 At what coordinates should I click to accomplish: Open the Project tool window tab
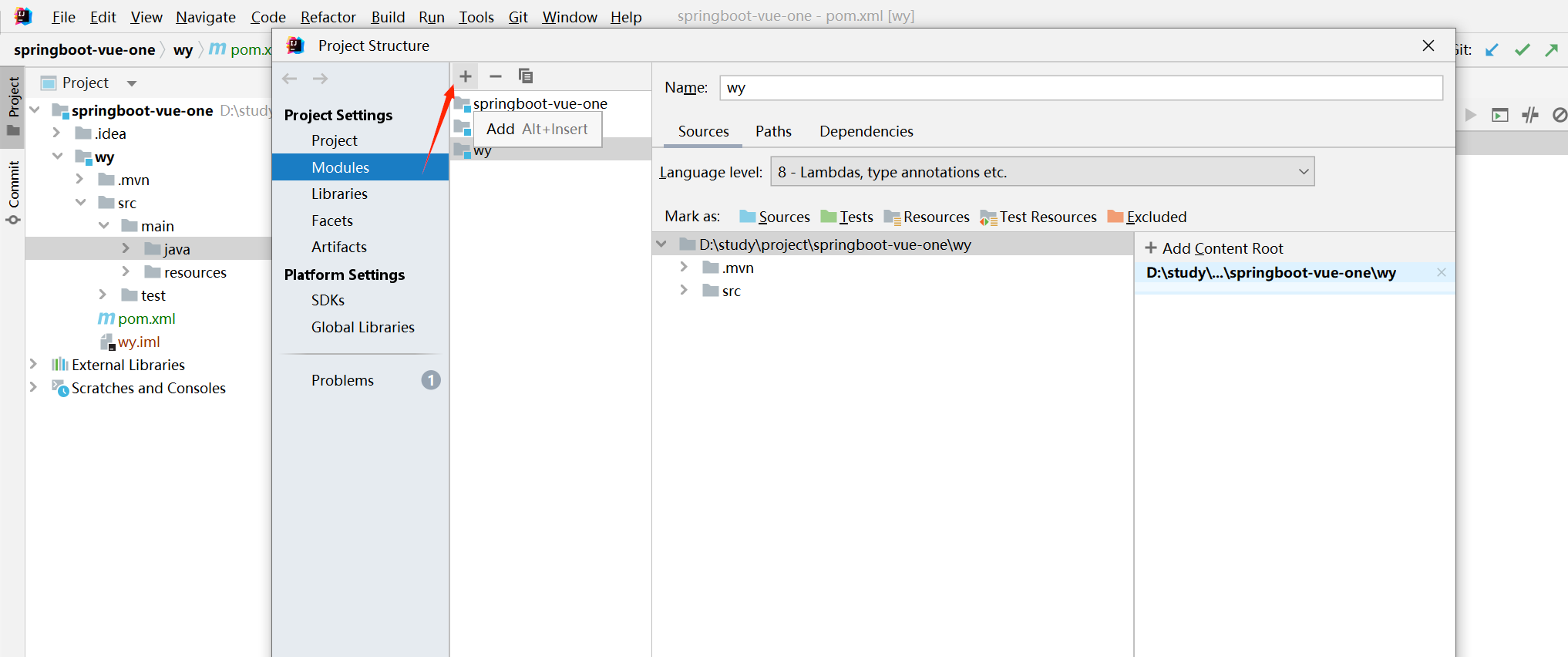coord(13,106)
